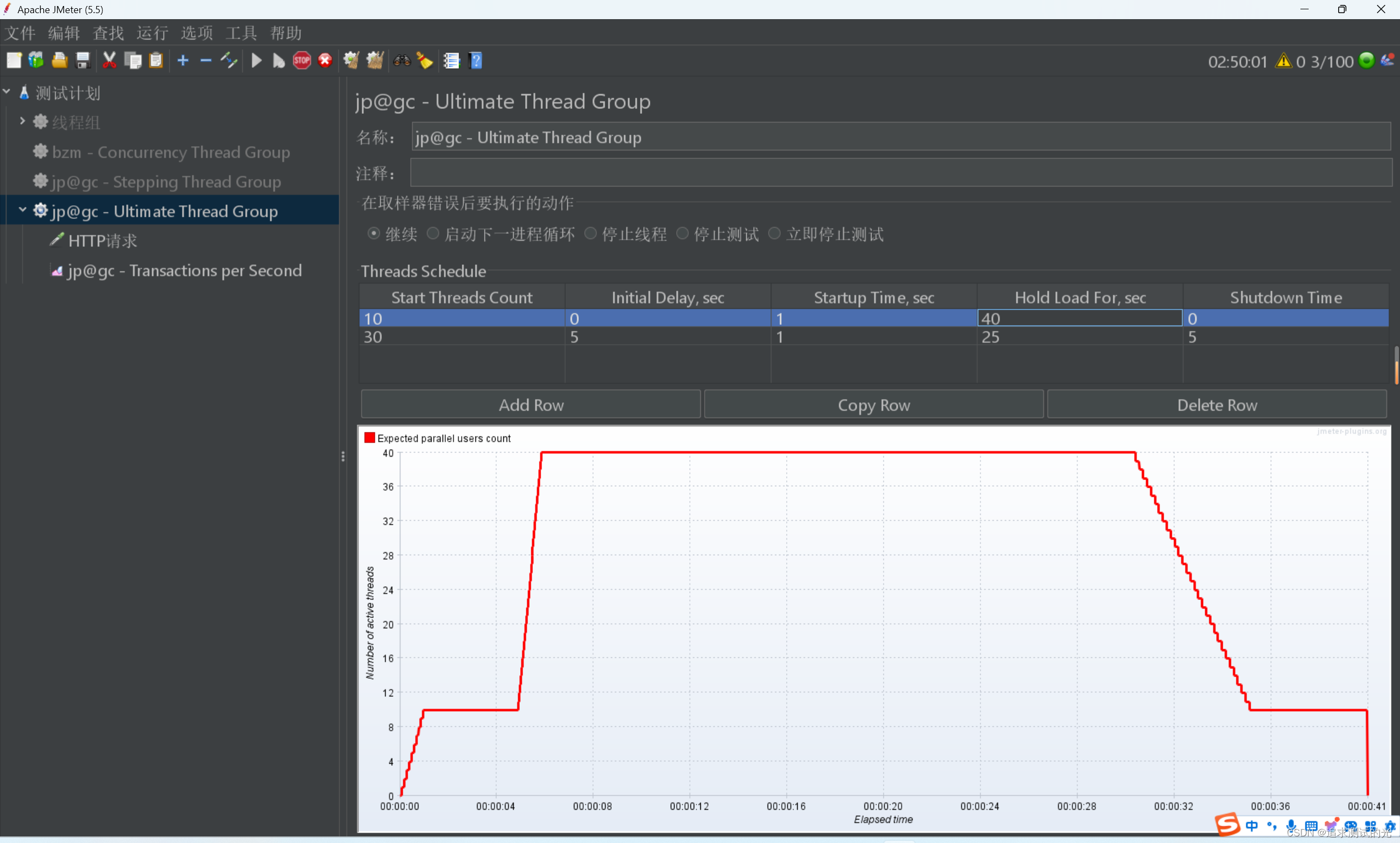Click the Templates icon in toolbar
This screenshot has width=1400, height=843.
pyautogui.click(x=36, y=60)
